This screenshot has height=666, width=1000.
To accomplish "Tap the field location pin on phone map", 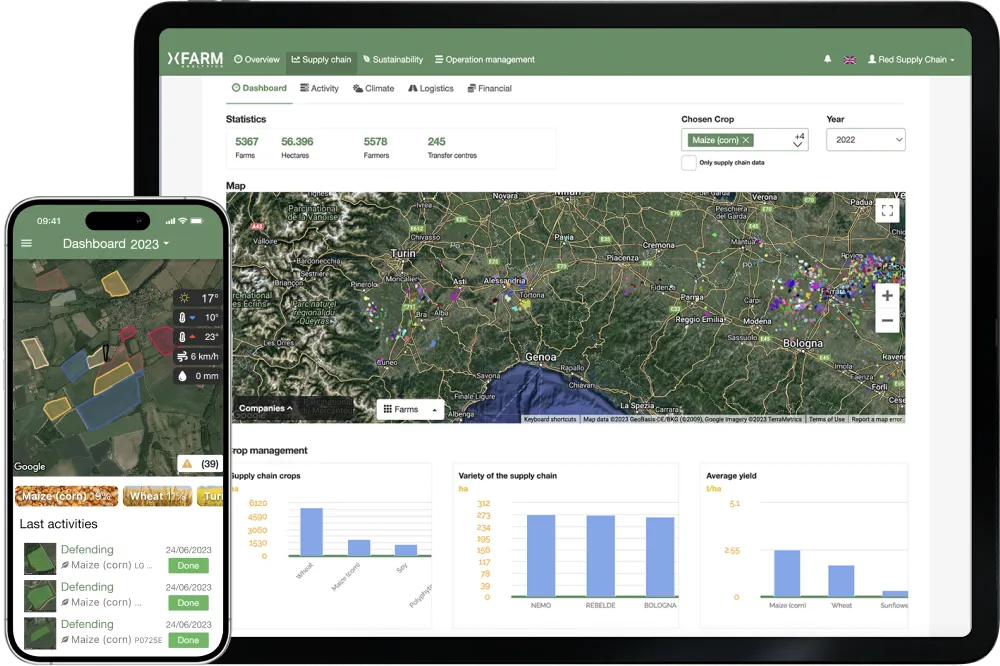I will point(106,352).
